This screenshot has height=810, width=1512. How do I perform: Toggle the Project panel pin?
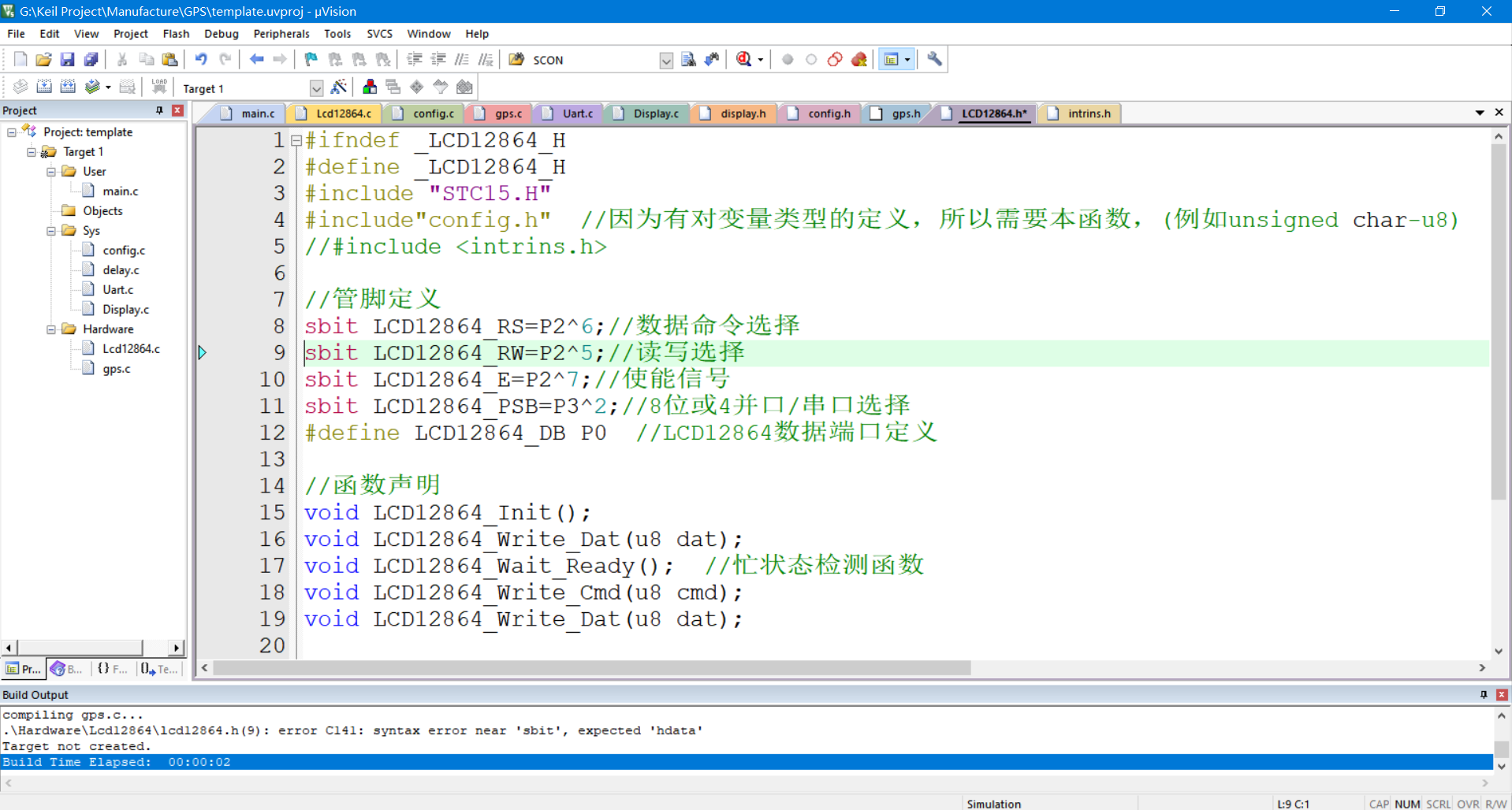click(x=159, y=110)
